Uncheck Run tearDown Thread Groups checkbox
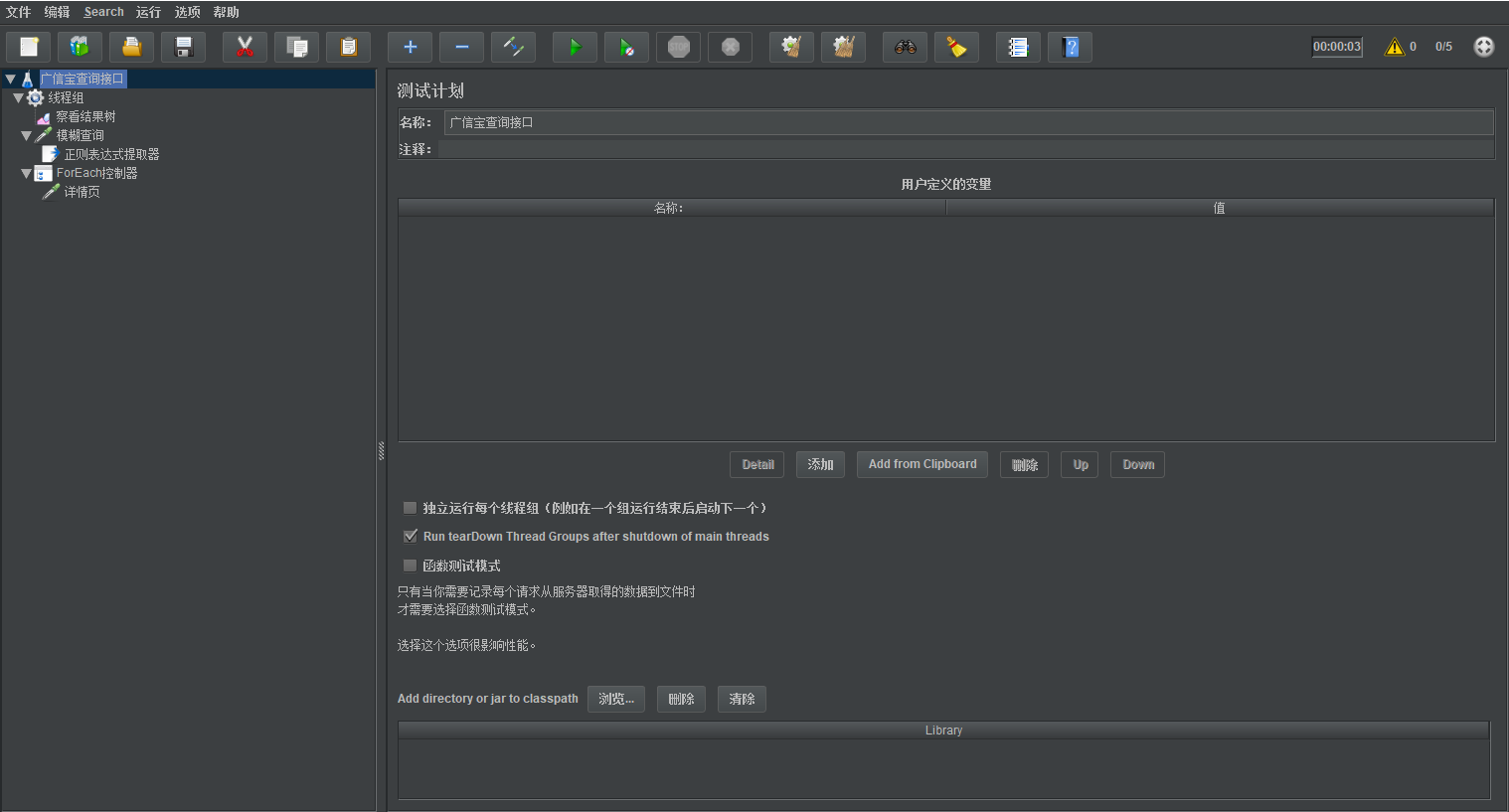This screenshot has height=812, width=1509. pyautogui.click(x=410, y=536)
